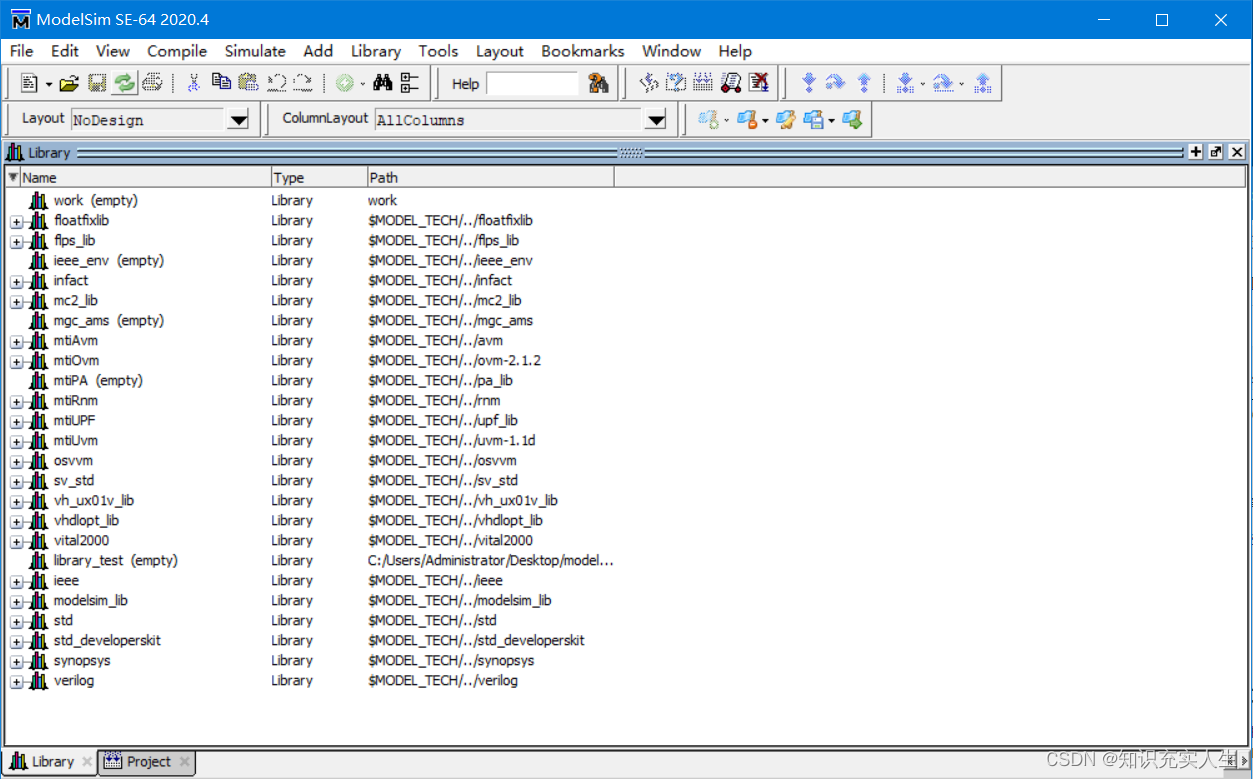The width and height of the screenshot is (1253, 779).
Task: Expand the mtiUvm library node
Action: click(16, 441)
